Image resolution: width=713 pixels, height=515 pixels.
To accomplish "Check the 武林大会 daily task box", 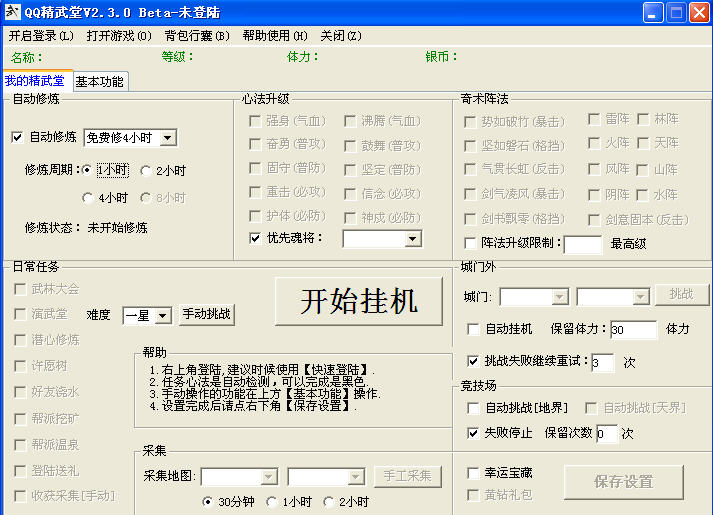I will coord(20,289).
